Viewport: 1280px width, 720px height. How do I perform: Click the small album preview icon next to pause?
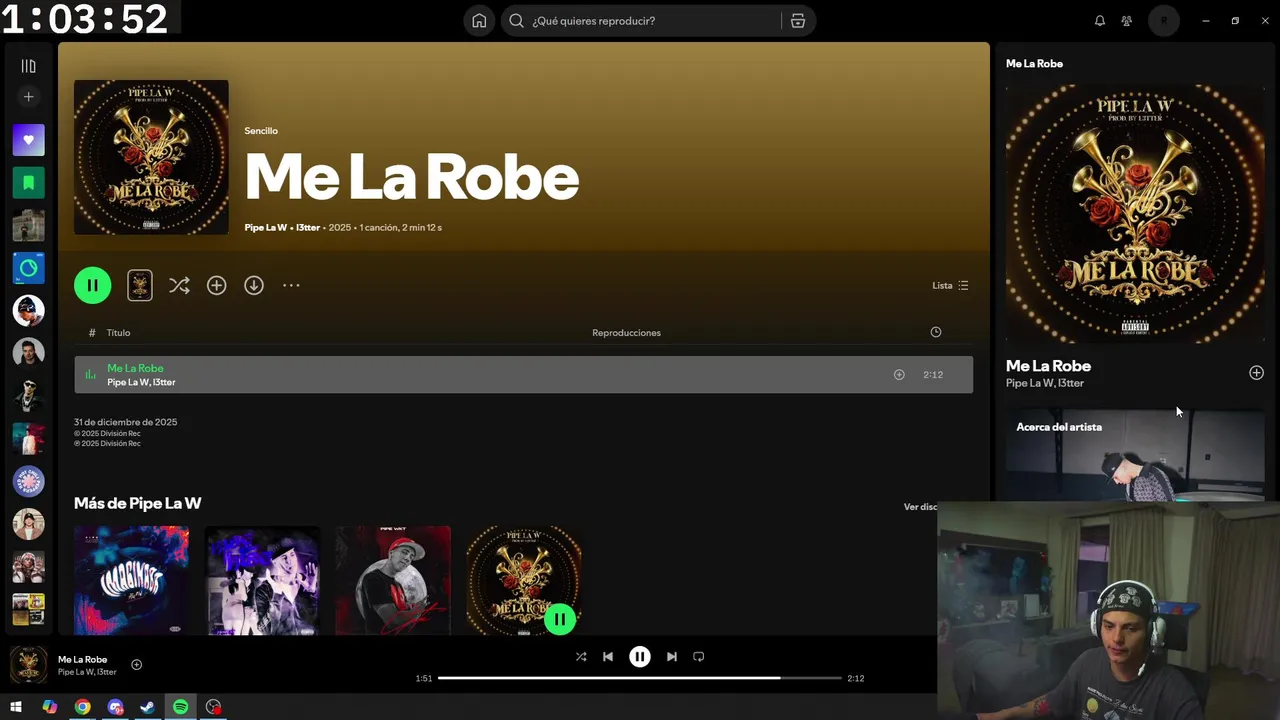pos(140,285)
